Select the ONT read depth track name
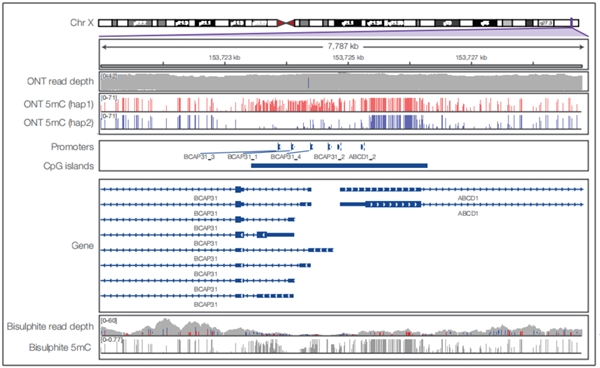The image size is (600, 368). [x=60, y=81]
